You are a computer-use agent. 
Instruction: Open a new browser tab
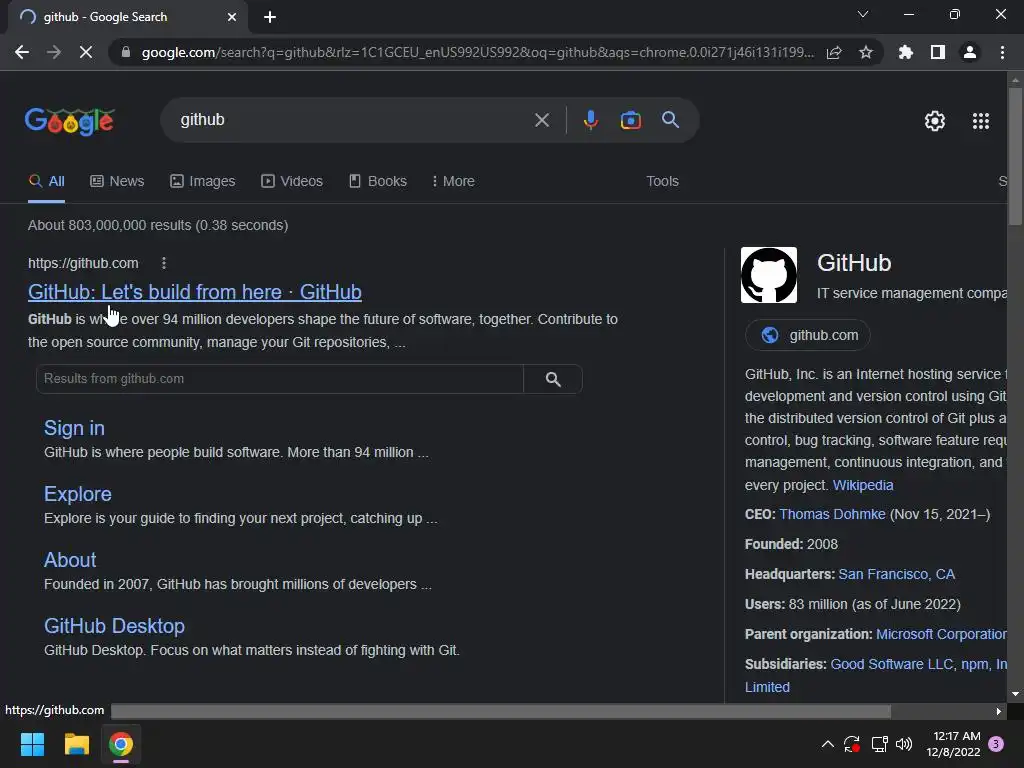coord(270,17)
